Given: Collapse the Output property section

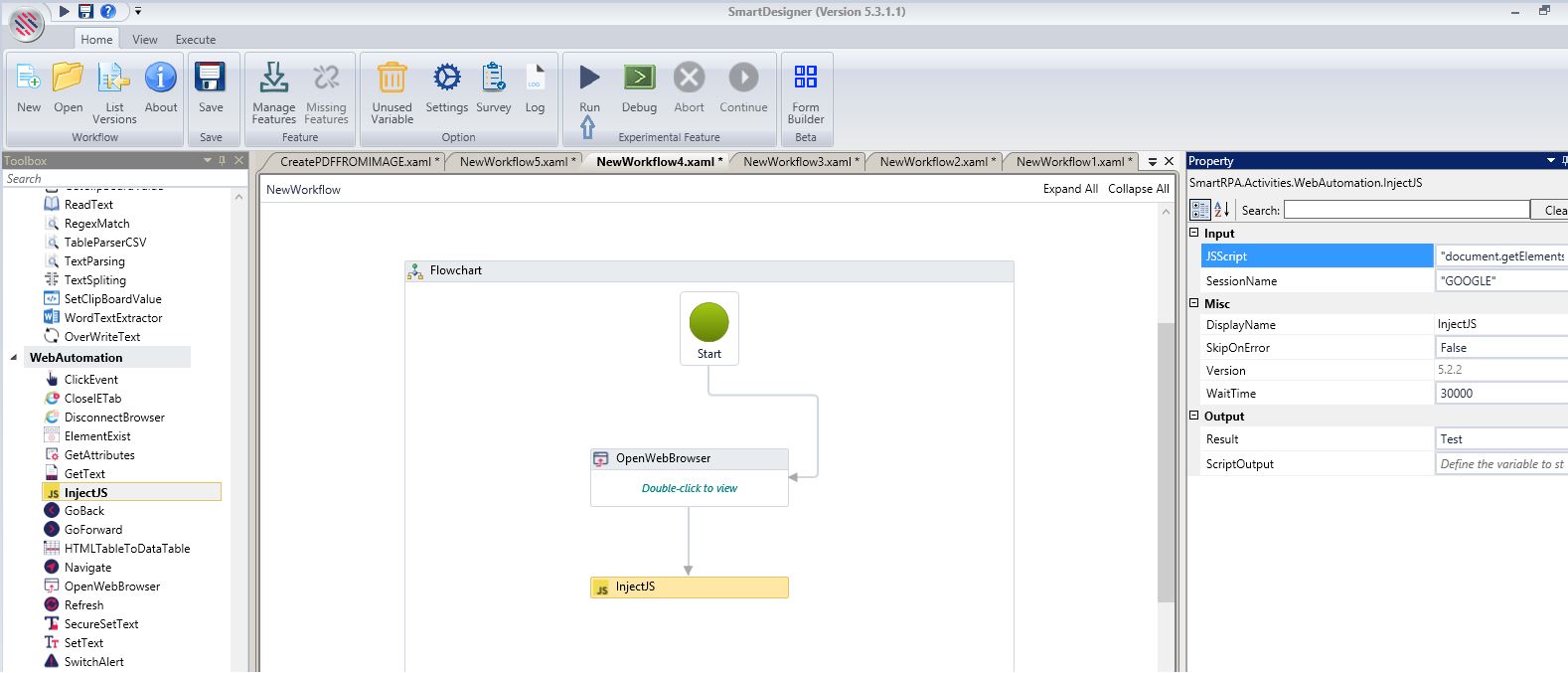Looking at the screenshot, I should [1194, 416].
